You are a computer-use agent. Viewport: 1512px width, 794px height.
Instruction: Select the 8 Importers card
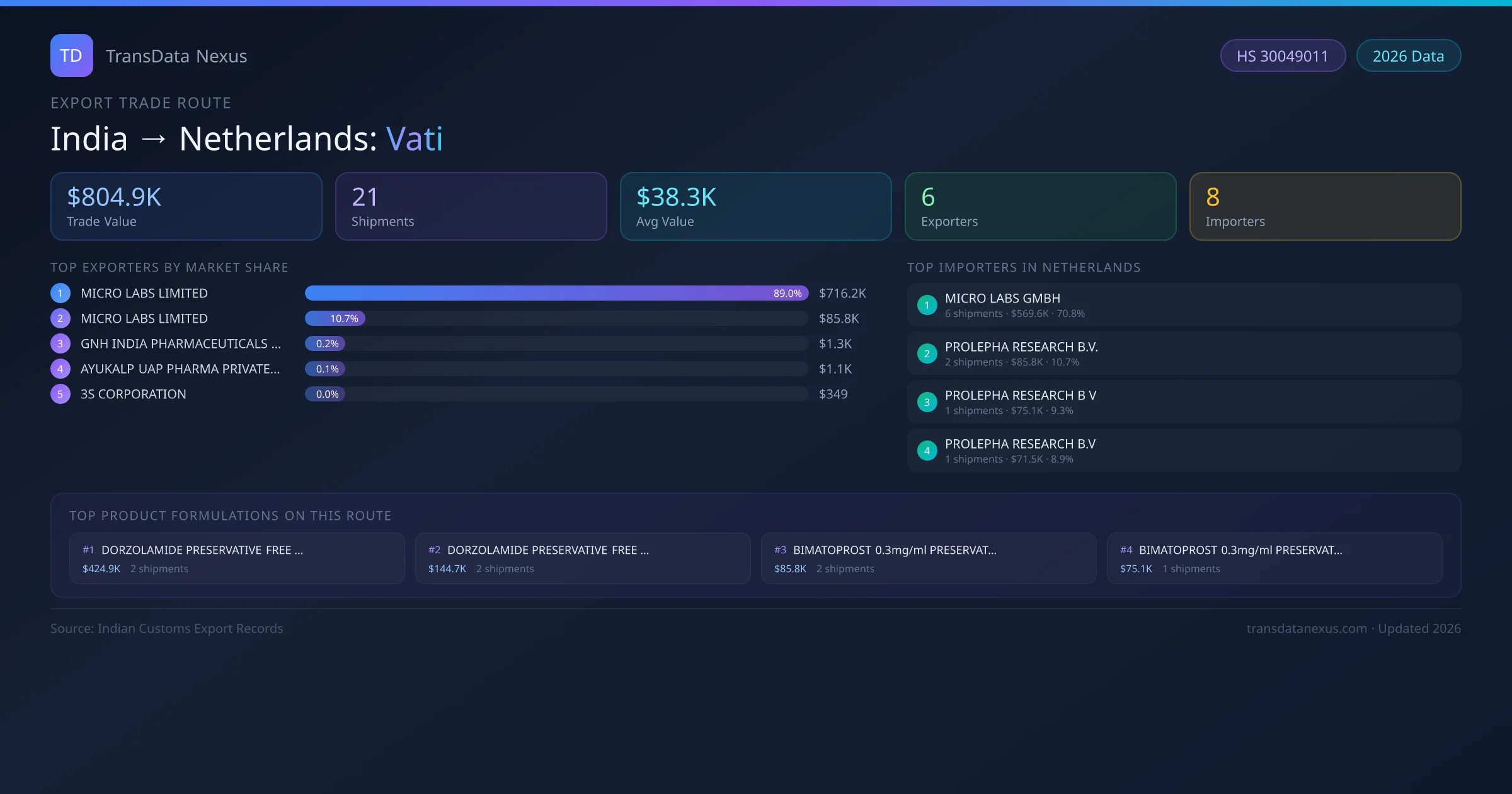(1325, 206)
